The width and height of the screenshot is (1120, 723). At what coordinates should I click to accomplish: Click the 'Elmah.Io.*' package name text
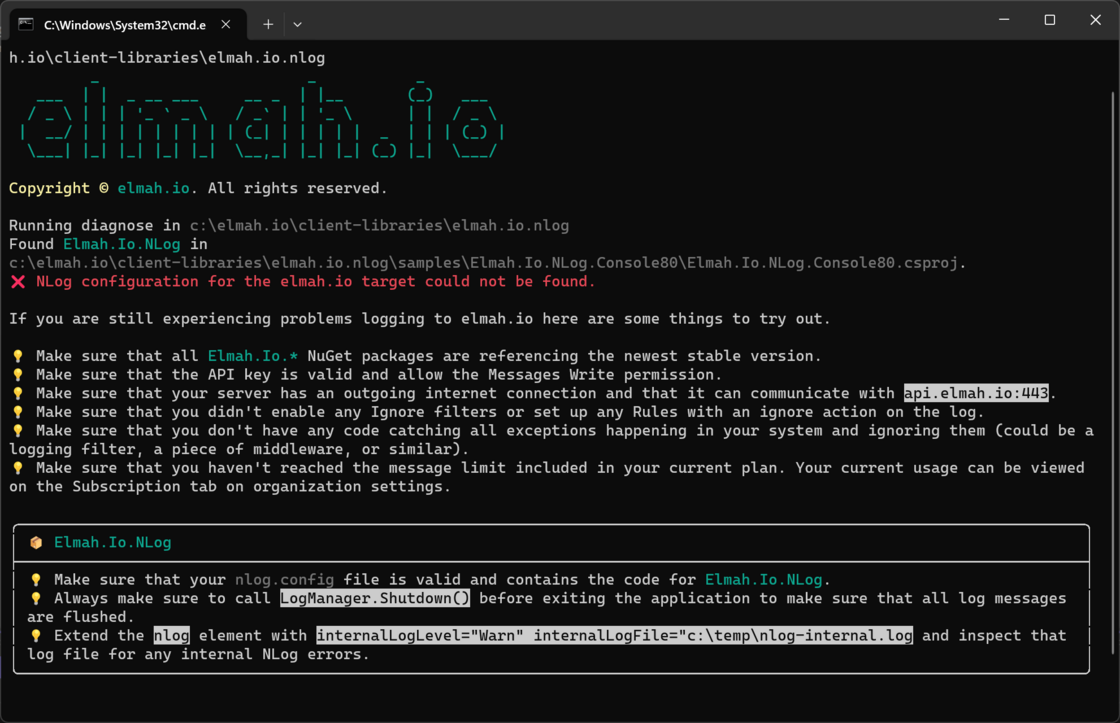[253, 356]
